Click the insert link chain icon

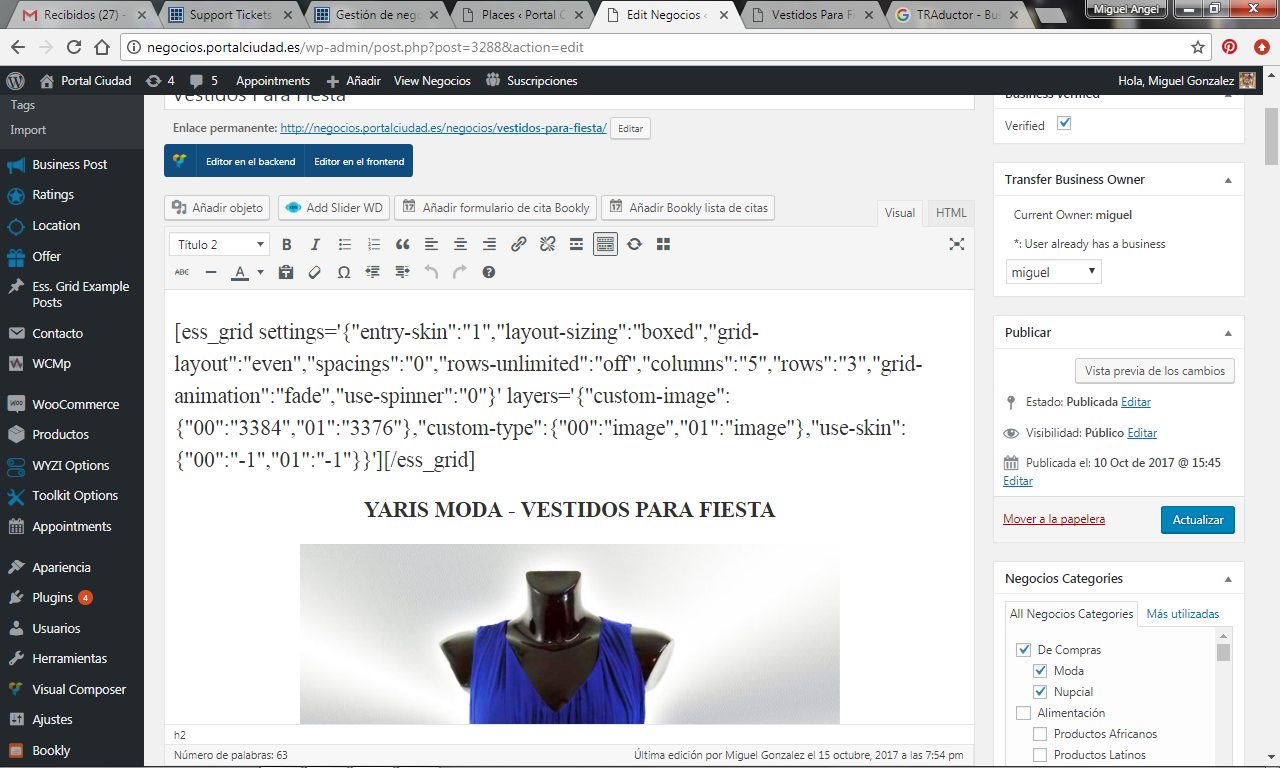[x=518, y=245]
